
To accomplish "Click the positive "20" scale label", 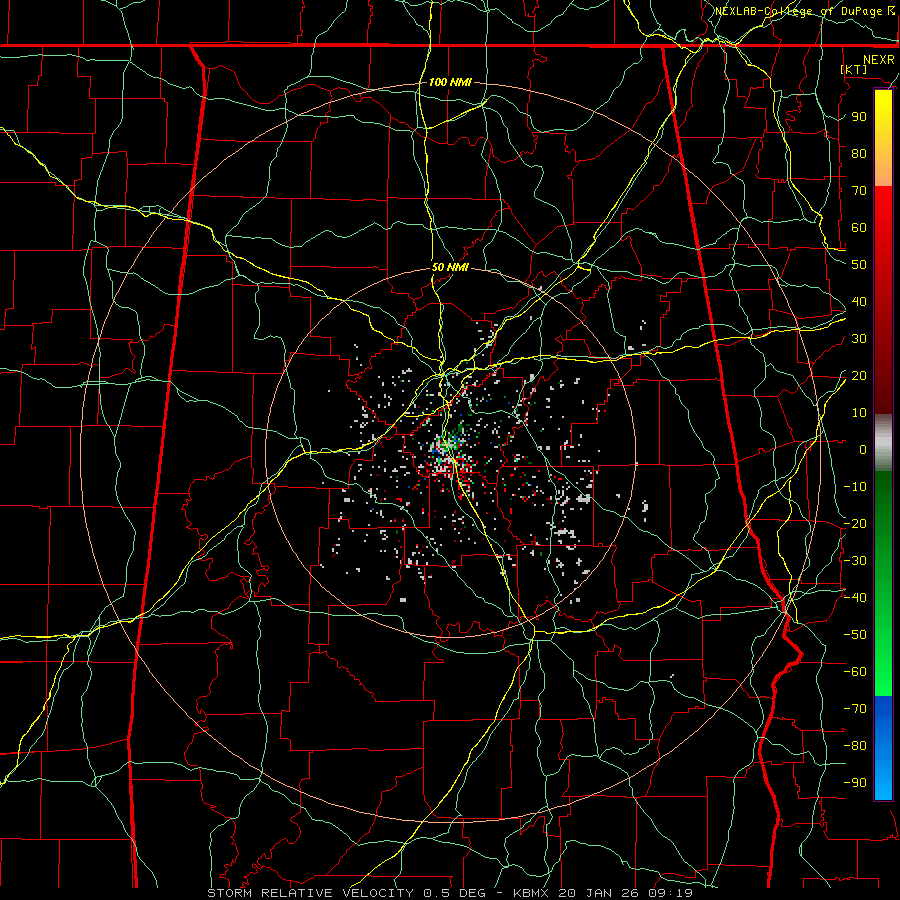I will click(x=859, y=375).
